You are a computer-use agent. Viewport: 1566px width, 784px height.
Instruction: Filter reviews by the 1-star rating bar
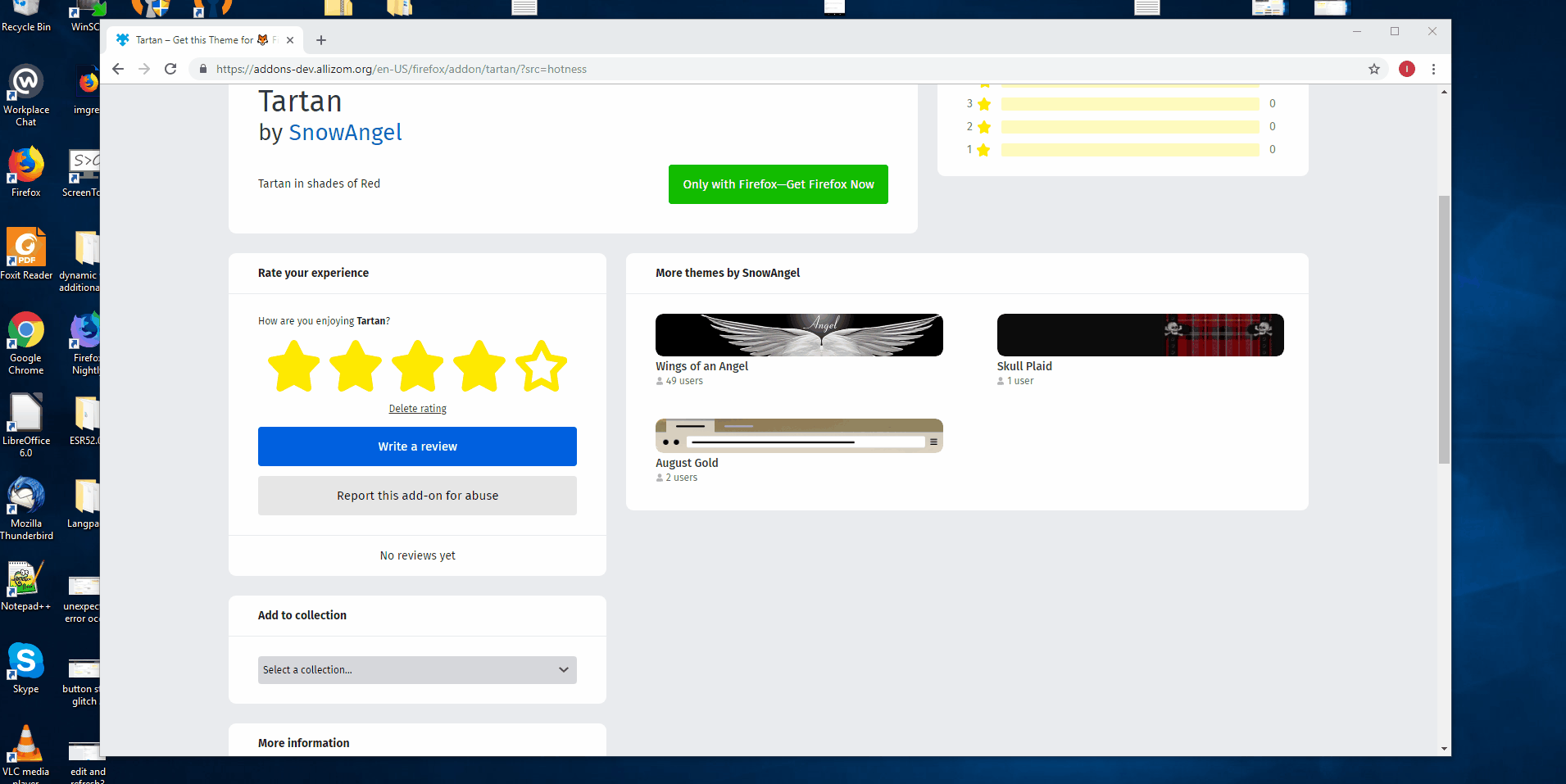(x=1130, y=150)
